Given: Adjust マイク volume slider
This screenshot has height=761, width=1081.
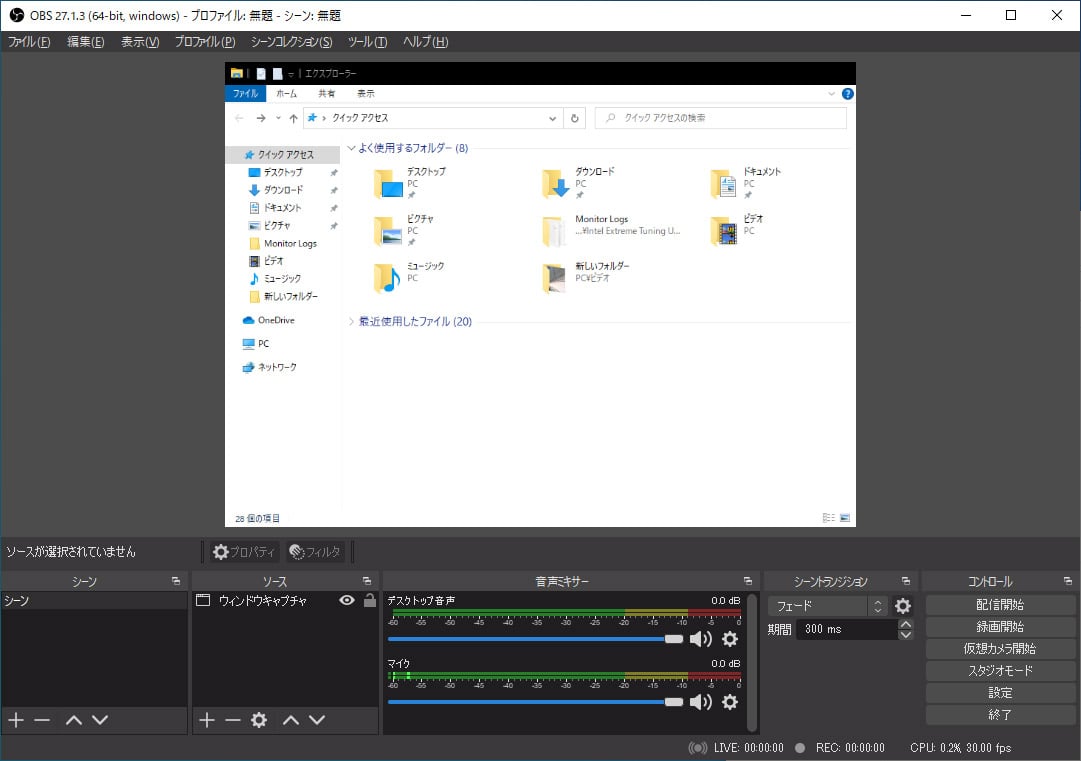Looking at the screenshot, I should click(x=535, y=702).
